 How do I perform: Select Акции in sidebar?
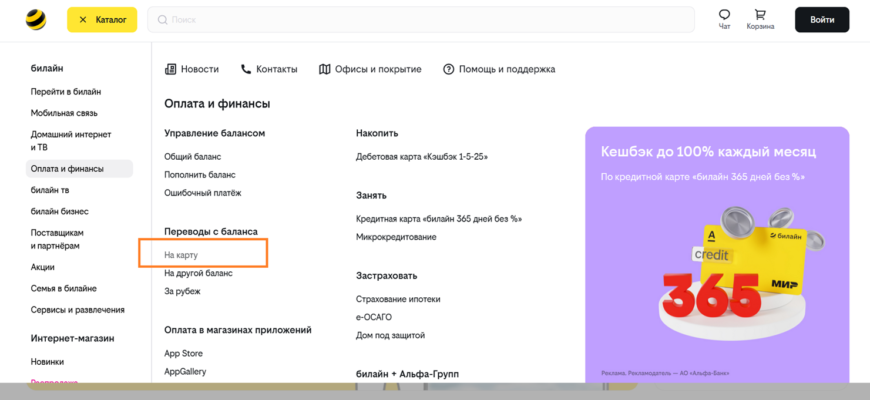[42, 267]
